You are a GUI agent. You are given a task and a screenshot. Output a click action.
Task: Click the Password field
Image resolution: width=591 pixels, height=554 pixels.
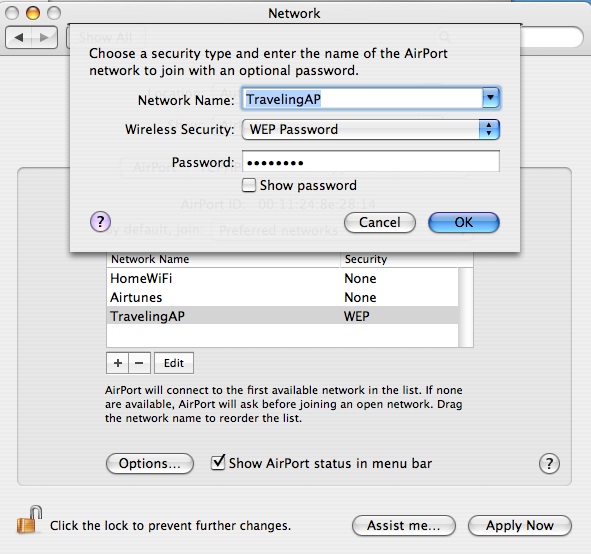click(x=371, y=162)
